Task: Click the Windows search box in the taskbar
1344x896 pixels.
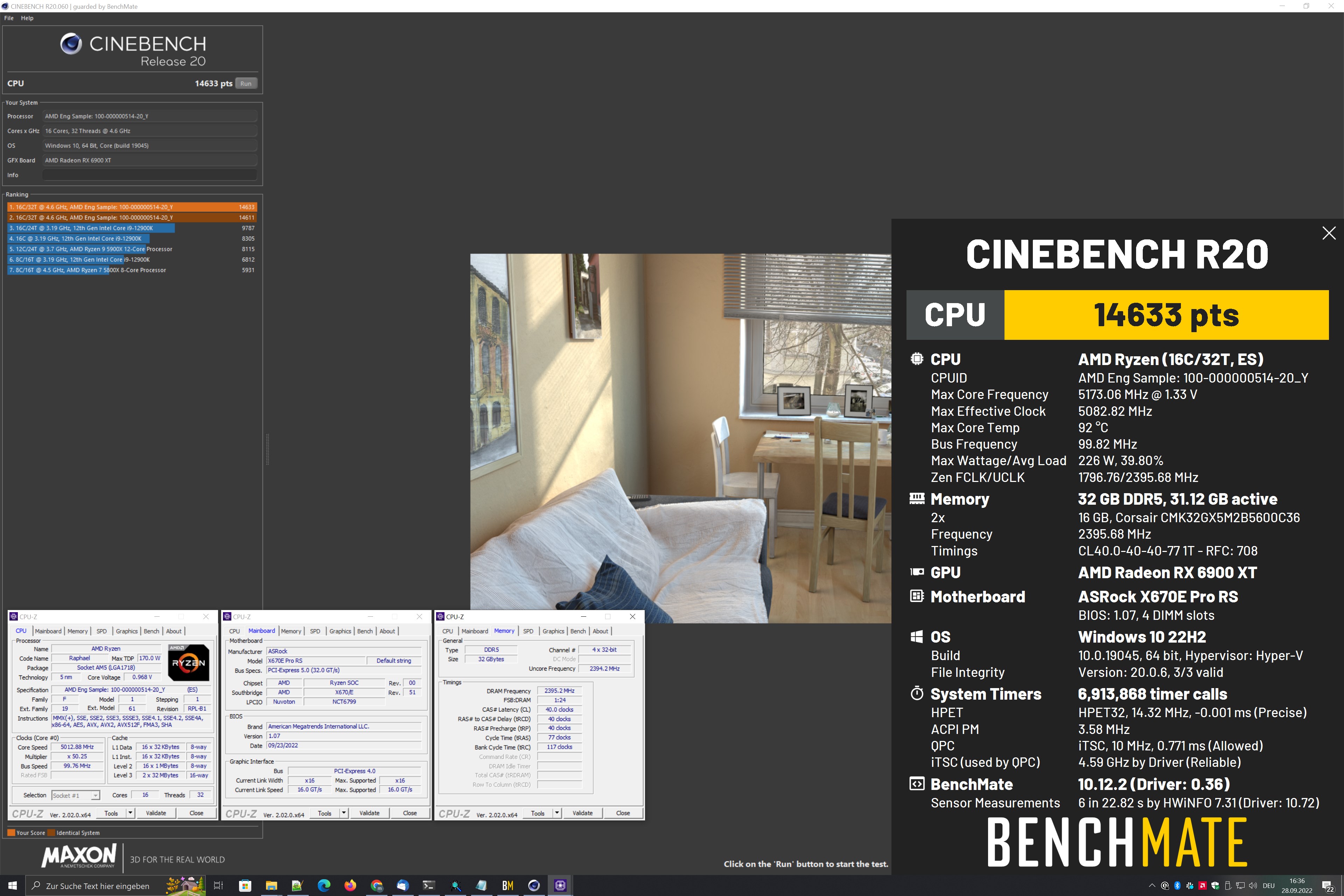Action: 116,885
